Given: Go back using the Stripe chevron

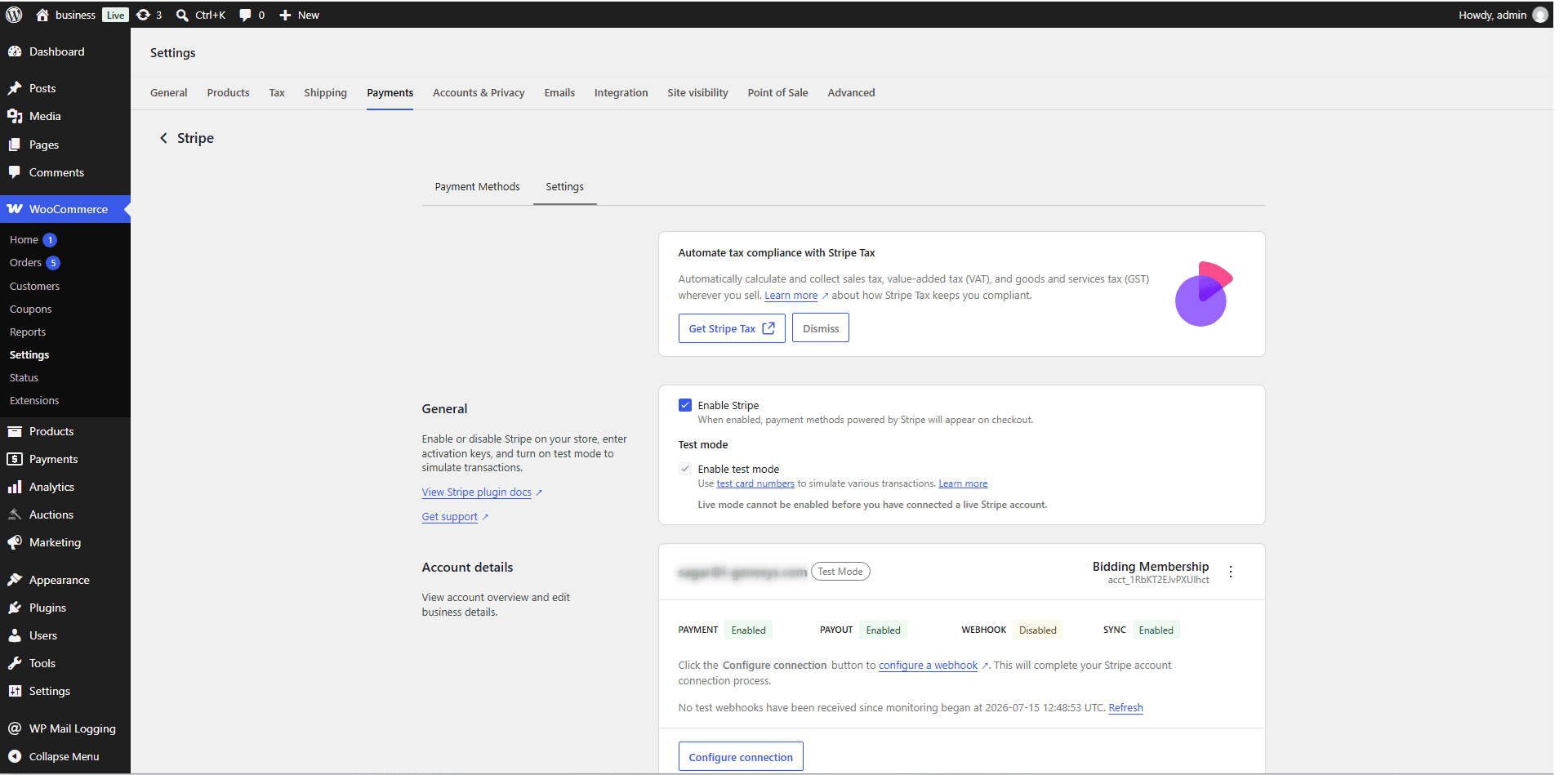Looking at the screenshot, I should (163, 138).
